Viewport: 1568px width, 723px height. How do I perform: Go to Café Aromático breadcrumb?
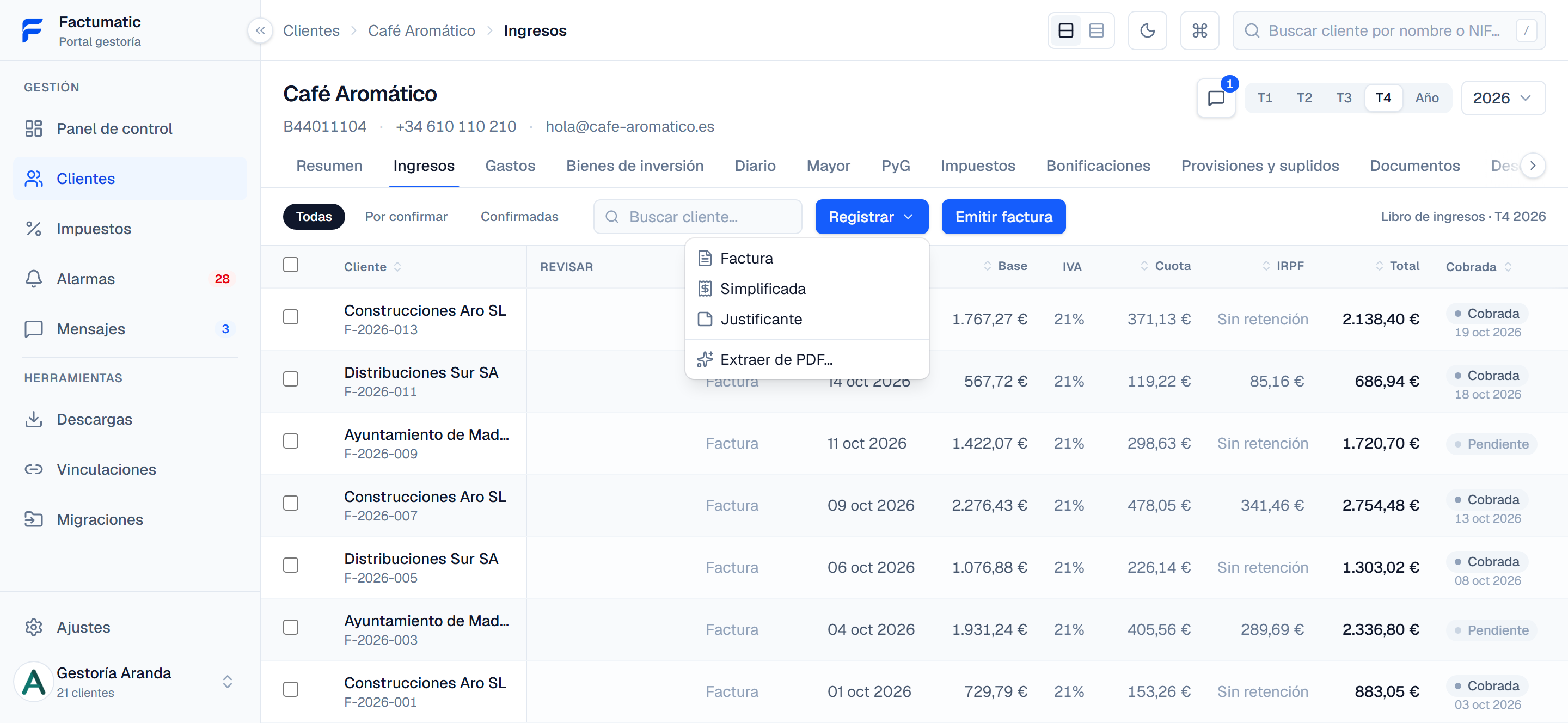(421, 30)
